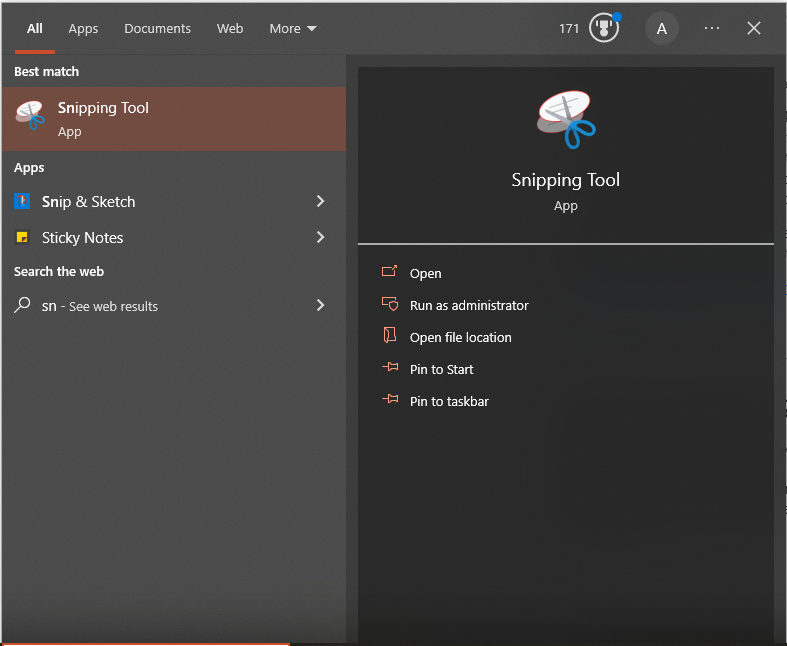Expand the Sticky Notes result arrow
787x646 pixels.
(x=320, y=237)
